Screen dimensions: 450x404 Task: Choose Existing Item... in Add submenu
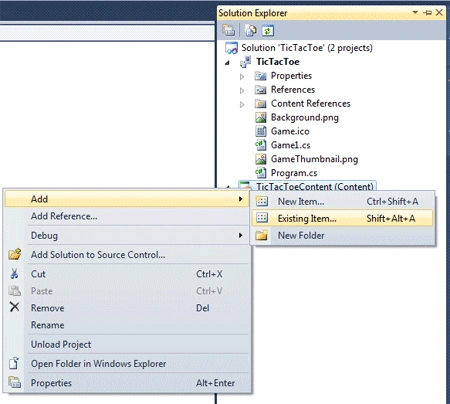pos(342,218)
